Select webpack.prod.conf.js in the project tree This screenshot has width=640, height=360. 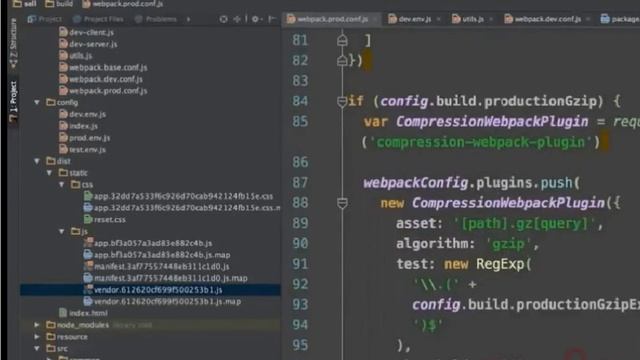point(108,91)
